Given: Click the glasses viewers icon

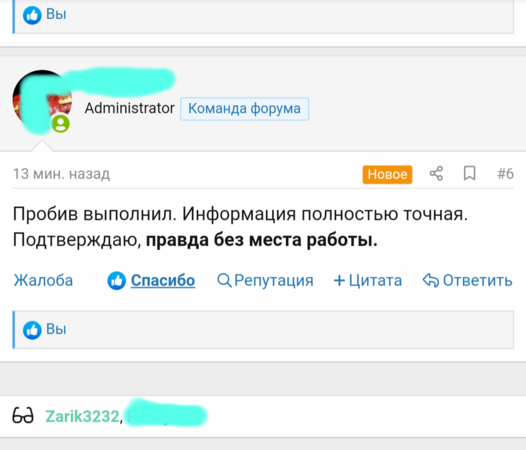Looking at the screenshot, I should tap(23, 415).
